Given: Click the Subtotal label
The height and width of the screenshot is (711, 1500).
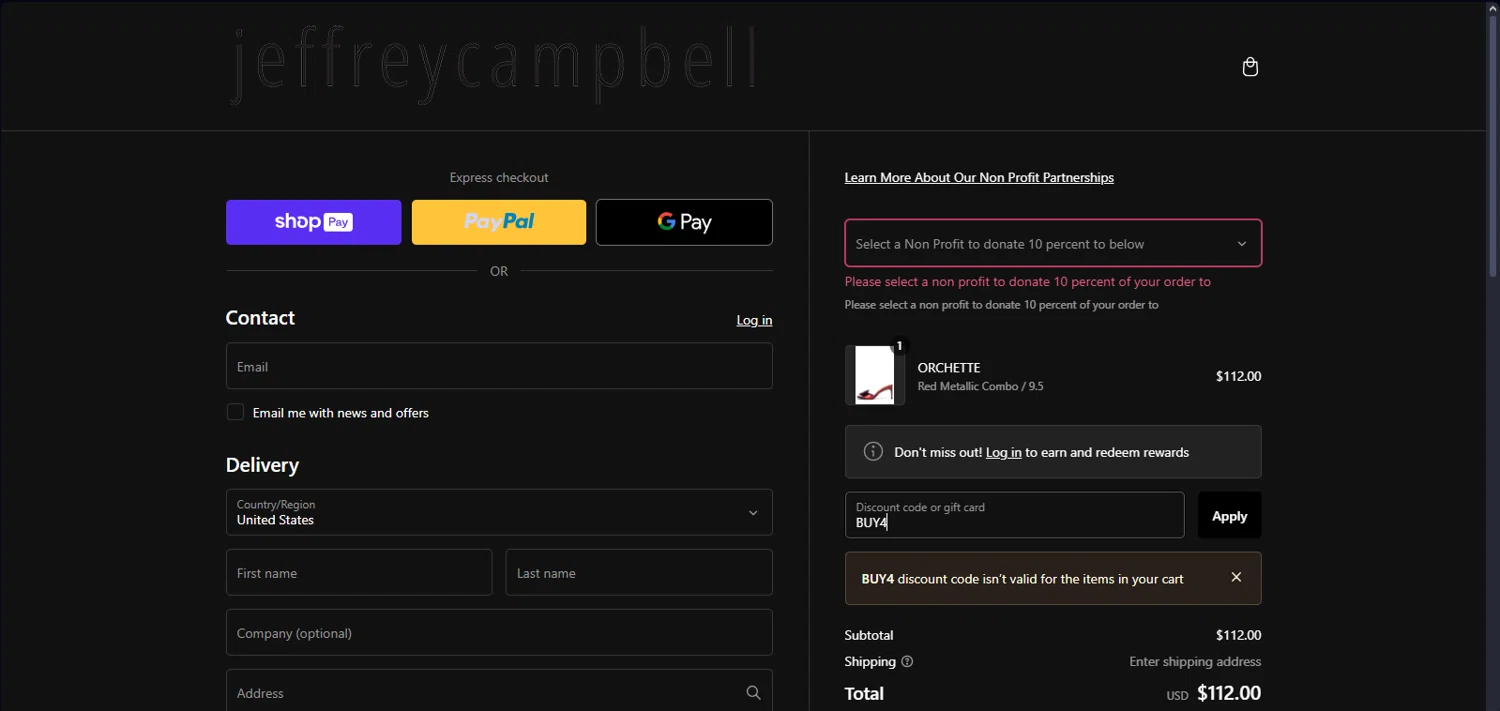Looking at the screenshot, I should [x=869, y=635].
